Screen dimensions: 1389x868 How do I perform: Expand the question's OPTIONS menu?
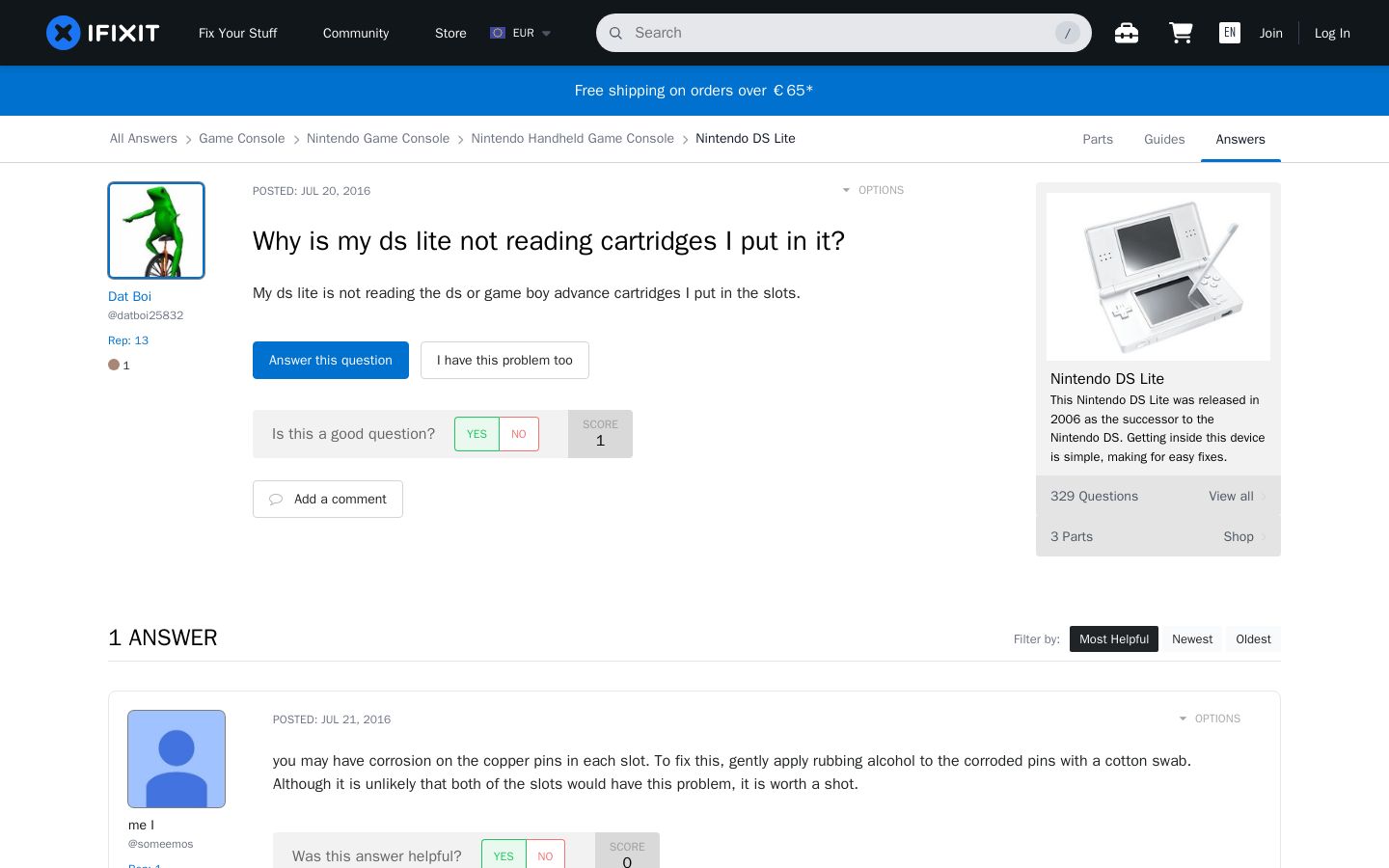pyautogui.click(x=874, y=190)
